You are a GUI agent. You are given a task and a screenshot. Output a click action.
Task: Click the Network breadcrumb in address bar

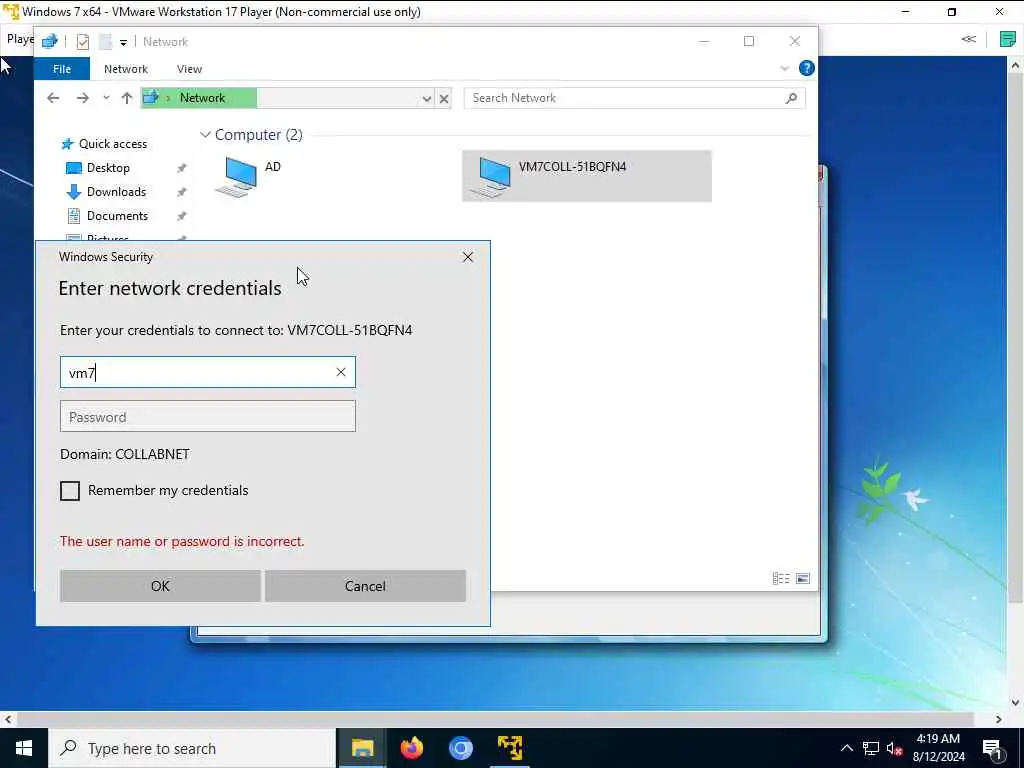202,98
